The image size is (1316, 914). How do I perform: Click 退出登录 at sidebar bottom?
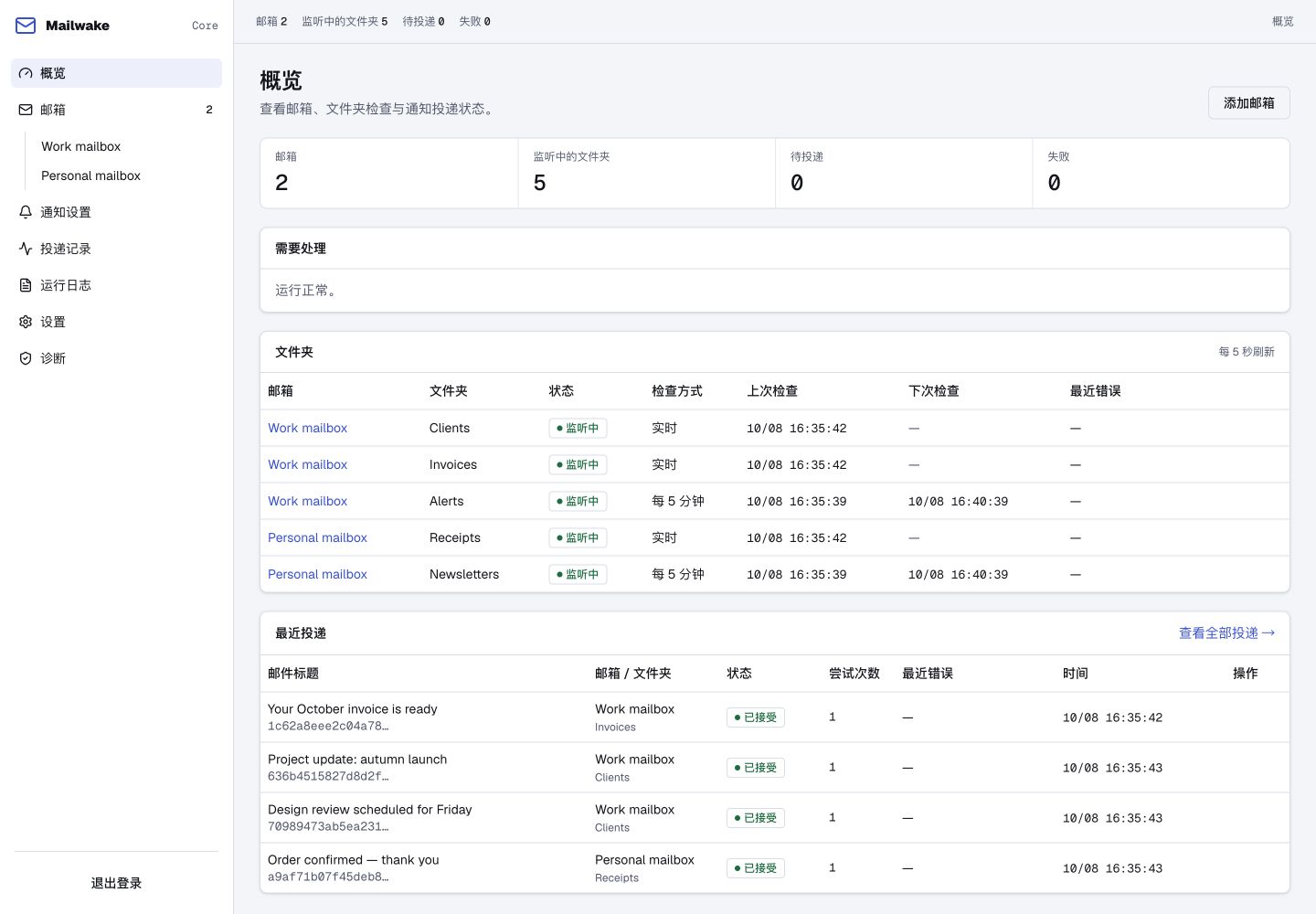tap(116, 883)
